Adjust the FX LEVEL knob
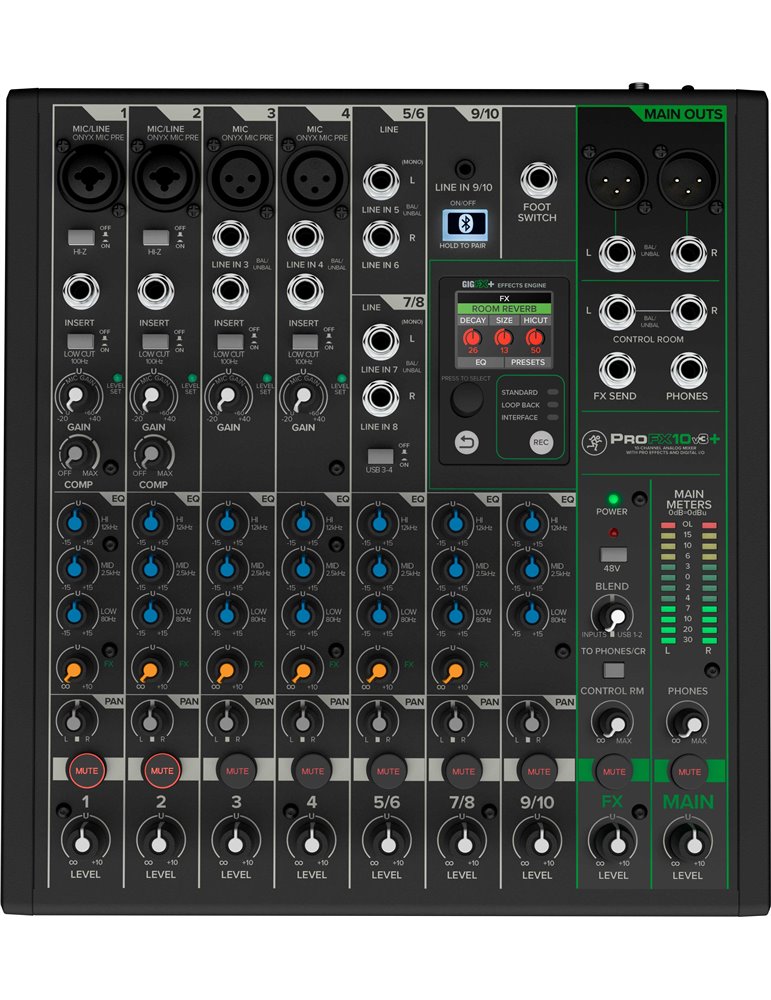This screenshot has height=1000, width=771. 614,842
